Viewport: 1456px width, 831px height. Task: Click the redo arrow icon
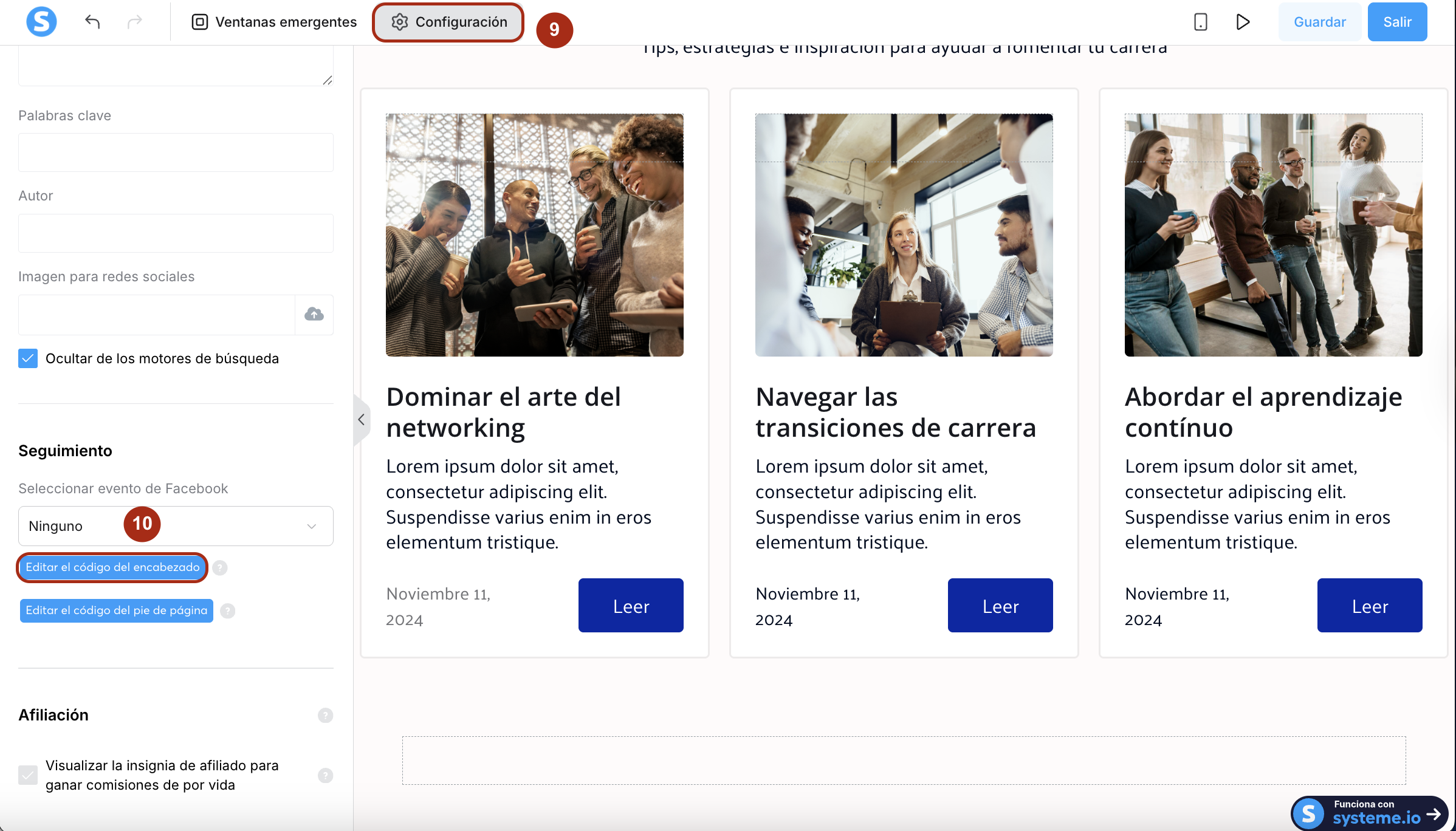pos(134,22)
